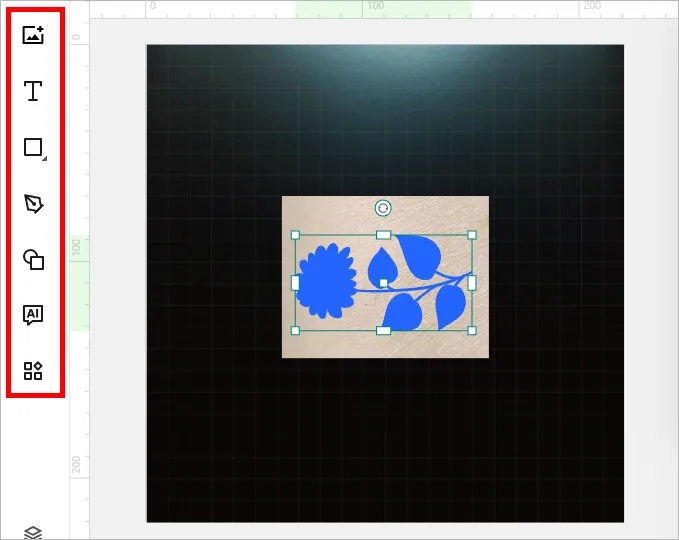Open the AI image generator tool
The width and height of the screenshot is (679, 540).
[x=33, y=315]
